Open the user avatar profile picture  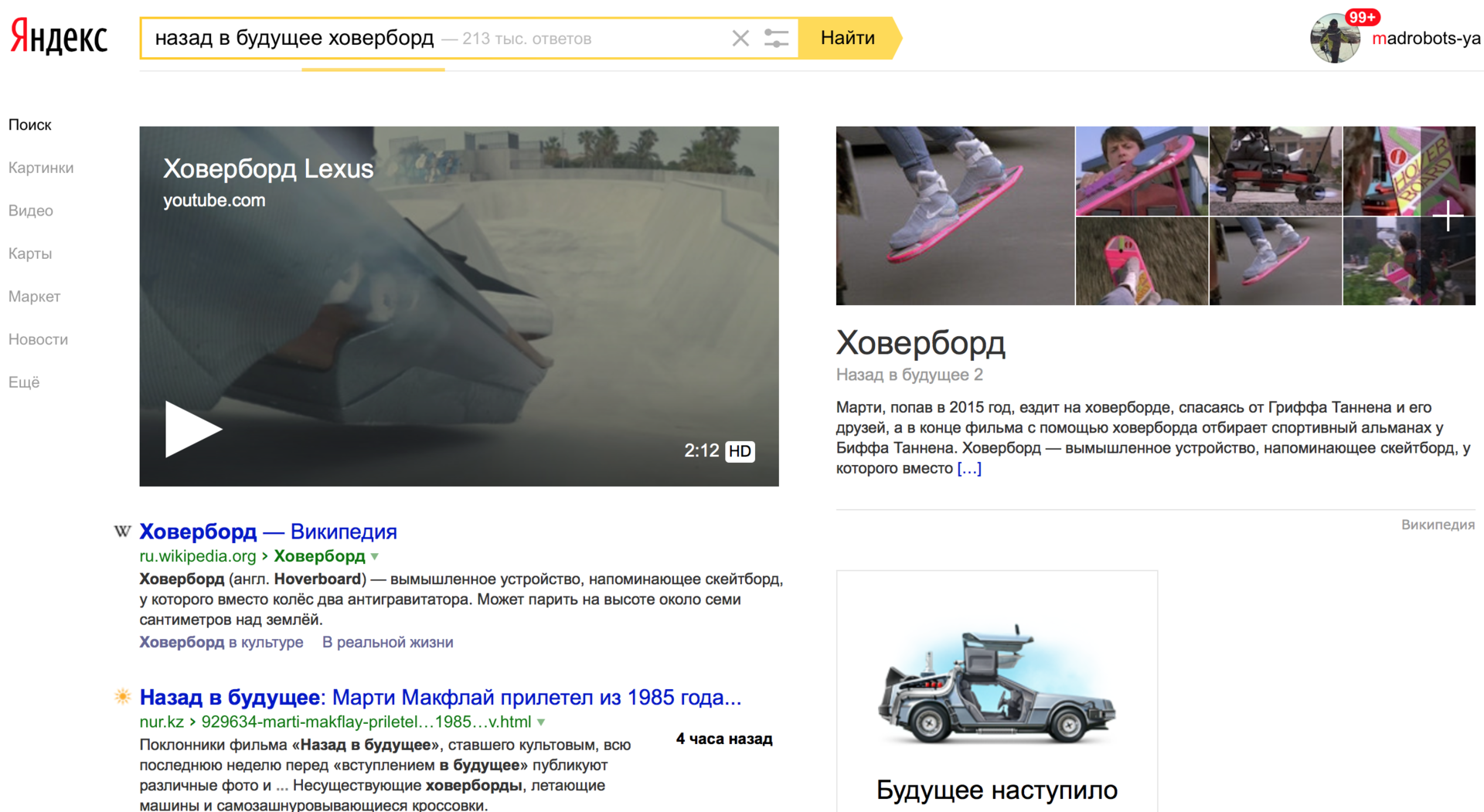click(x=1335, y=39)
